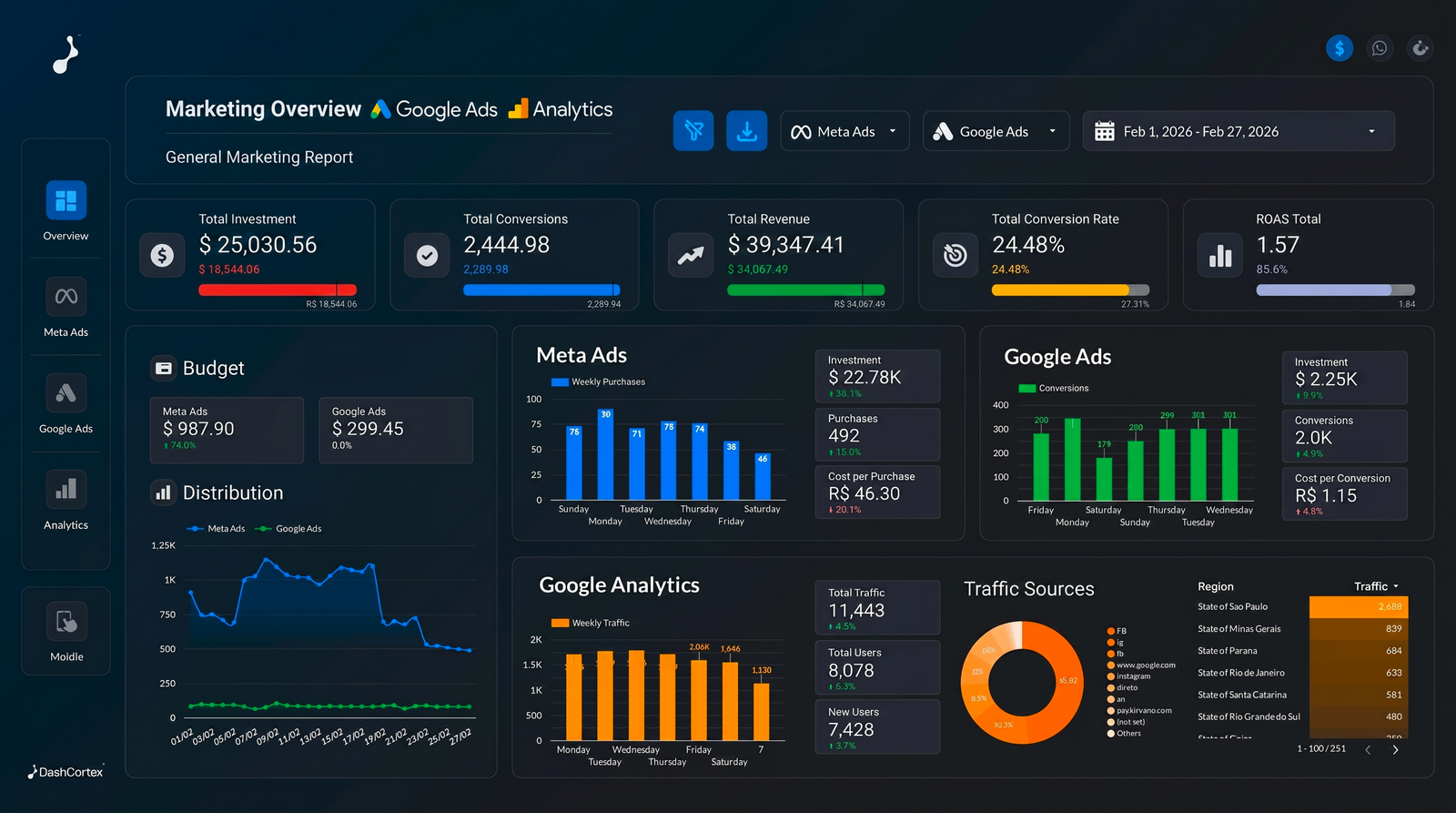Click the DashCortex logo at top left
The width and height of the screenshot is (1456, 813).
(66, 55)
